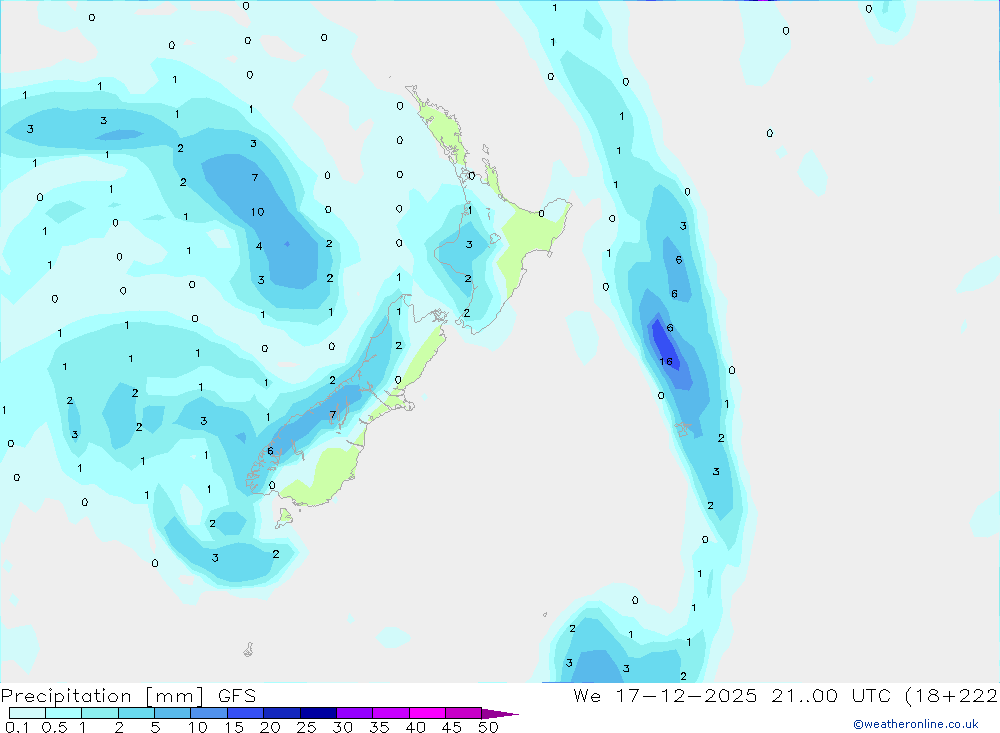Click the "30" legend tick label
The height and width of the screenshot is (733, 1000).
343,727
